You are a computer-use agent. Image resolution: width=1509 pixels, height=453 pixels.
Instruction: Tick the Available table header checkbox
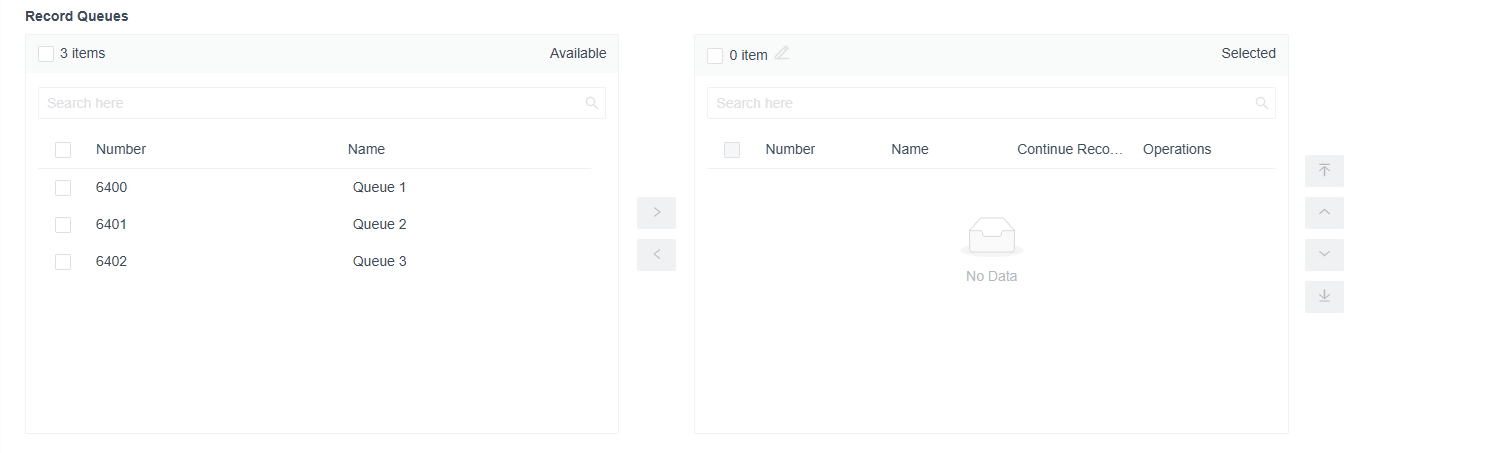(63, 150)
